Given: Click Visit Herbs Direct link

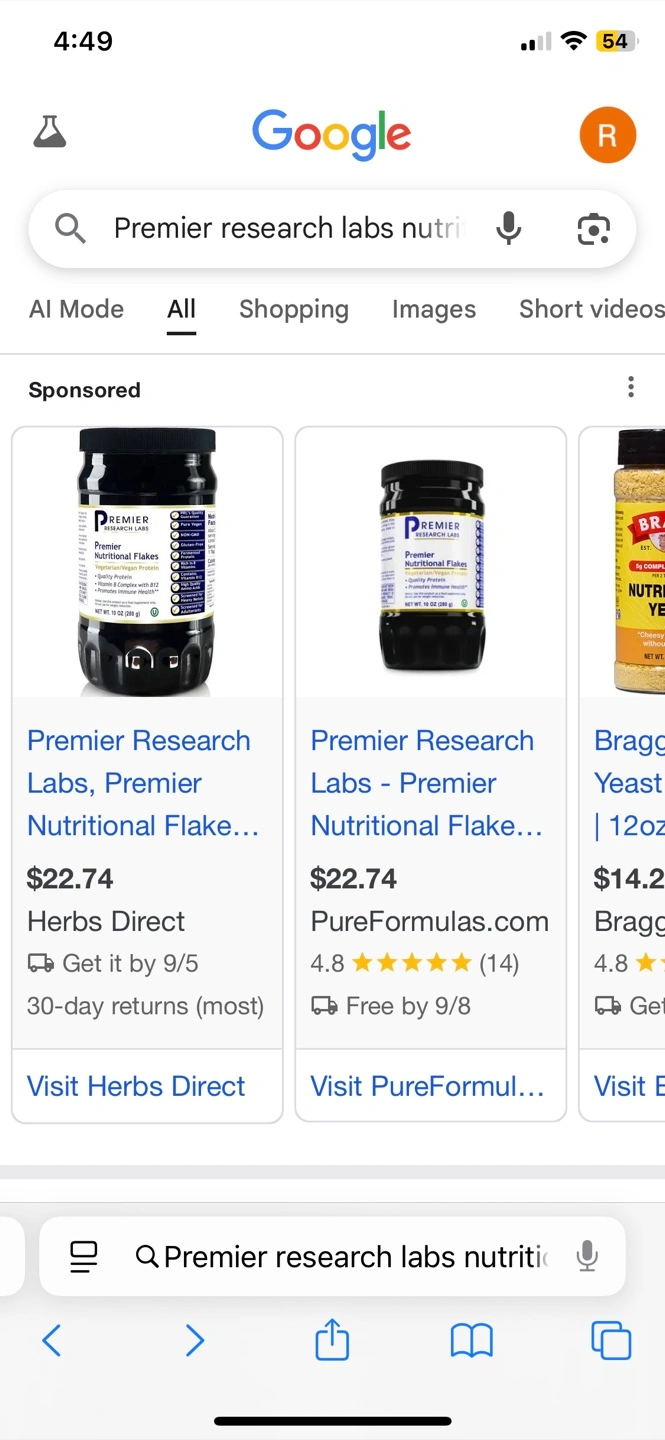Looking at the screenshot, I should [136, 1086].
